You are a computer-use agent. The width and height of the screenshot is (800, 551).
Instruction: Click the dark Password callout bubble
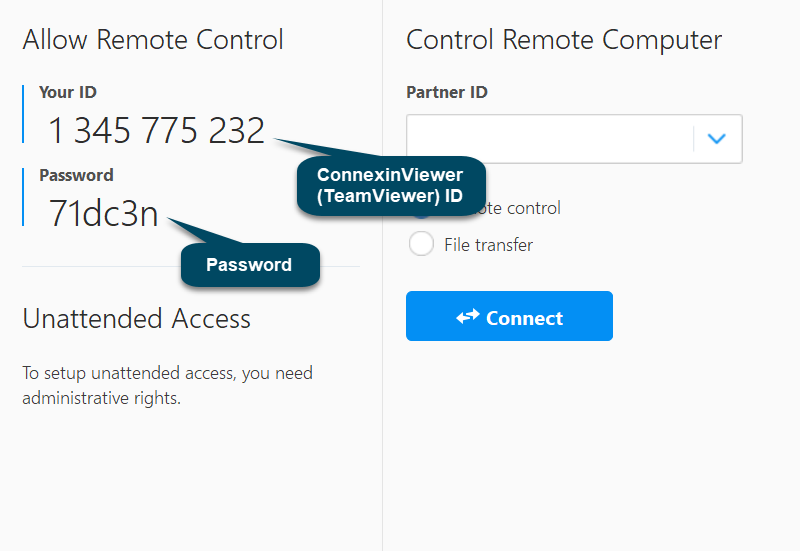point(249,265)
